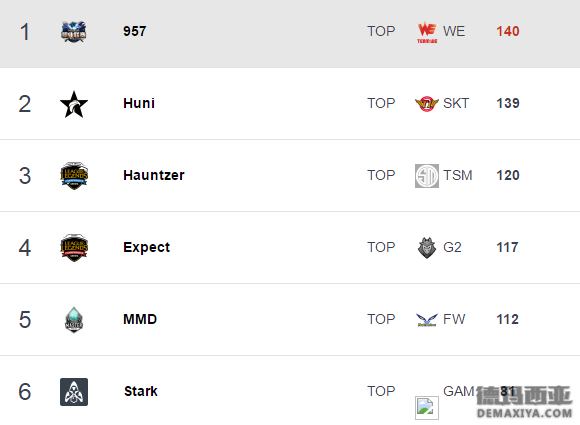Click the LMS Master icon beside MMD
The height and width of the screenshot is (425, 580).
(74, 320)
